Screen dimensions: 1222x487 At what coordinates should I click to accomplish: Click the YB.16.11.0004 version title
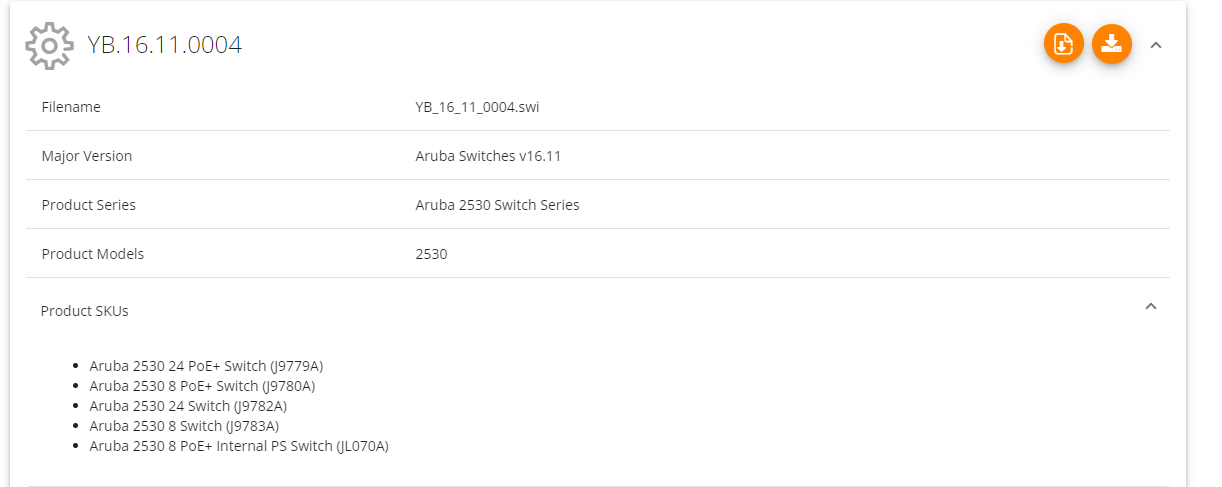click(x=164, y=45)
